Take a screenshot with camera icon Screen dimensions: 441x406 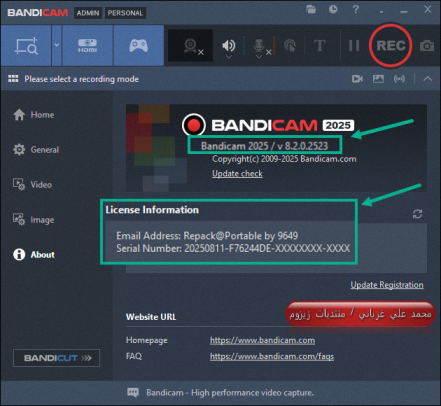pyautogui.click(x=427, y=46)
